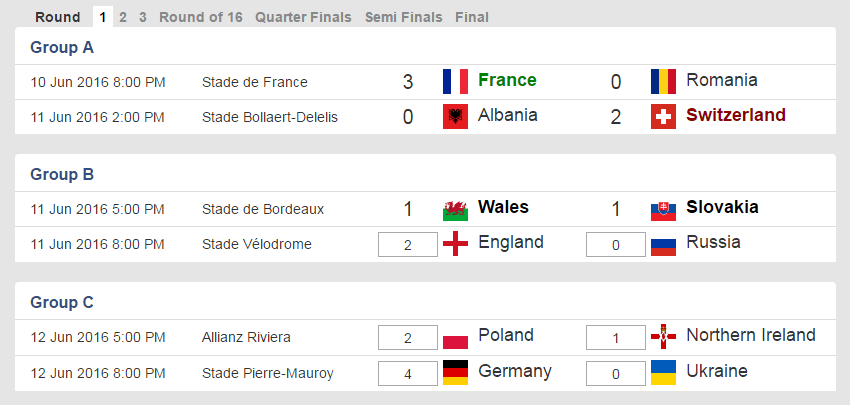Screen dimensions: 850x405
Task: Click the France flag icon
Action: point(455,81)
